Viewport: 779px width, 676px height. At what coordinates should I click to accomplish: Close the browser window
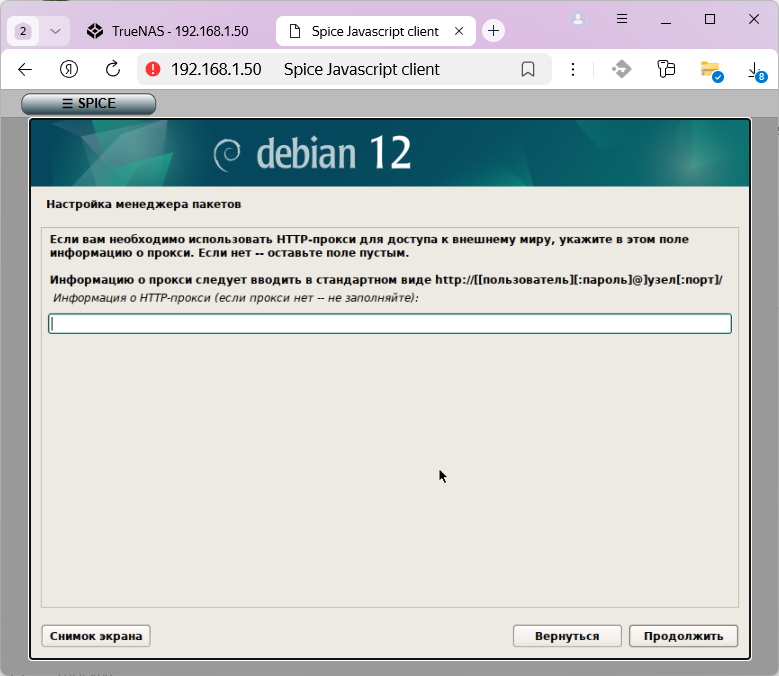click(x=754, y=19)
